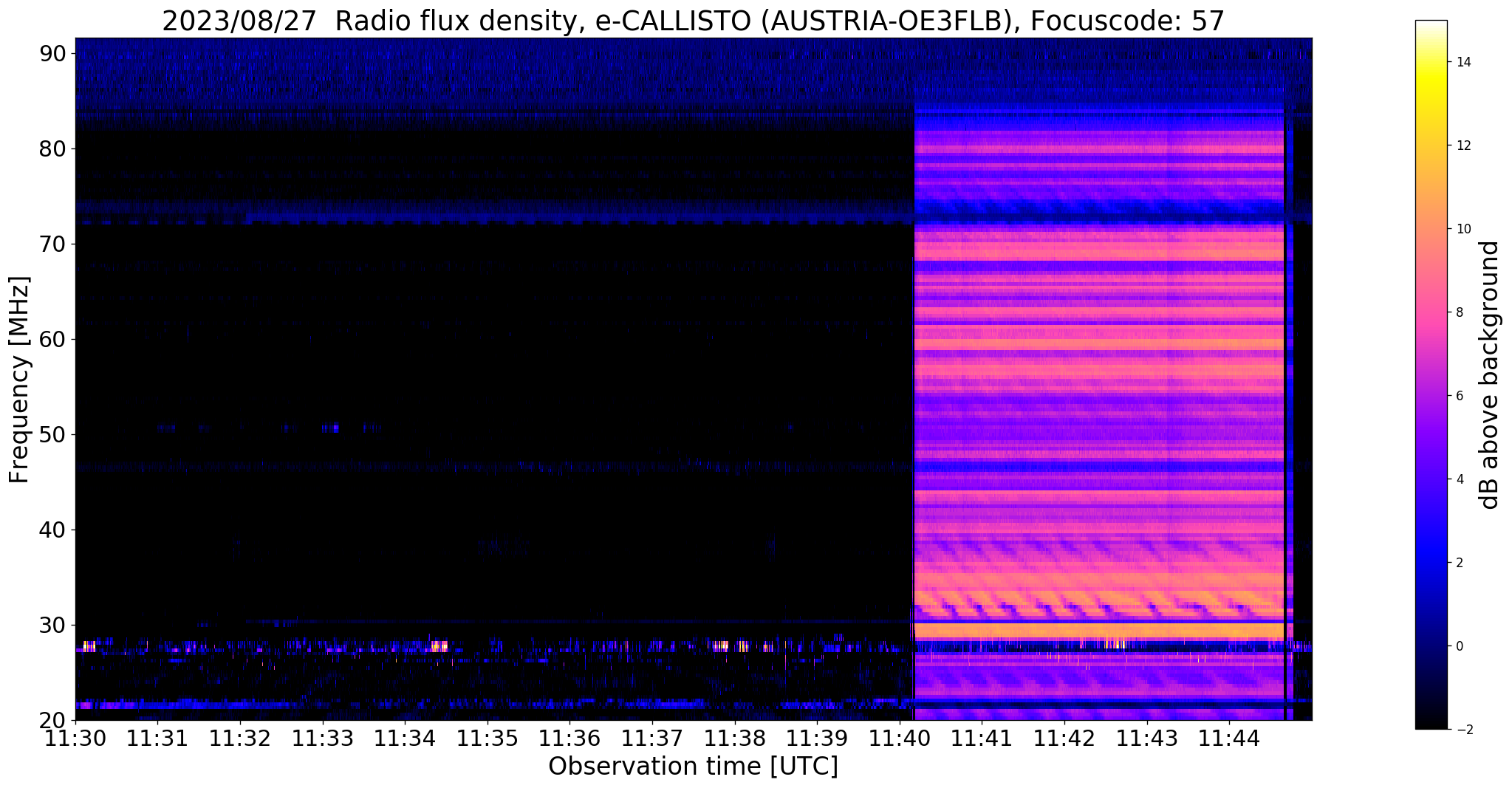Screen dimensions: 1512x788
Task: Click the 11:34 time tick label
Action: 405,738
